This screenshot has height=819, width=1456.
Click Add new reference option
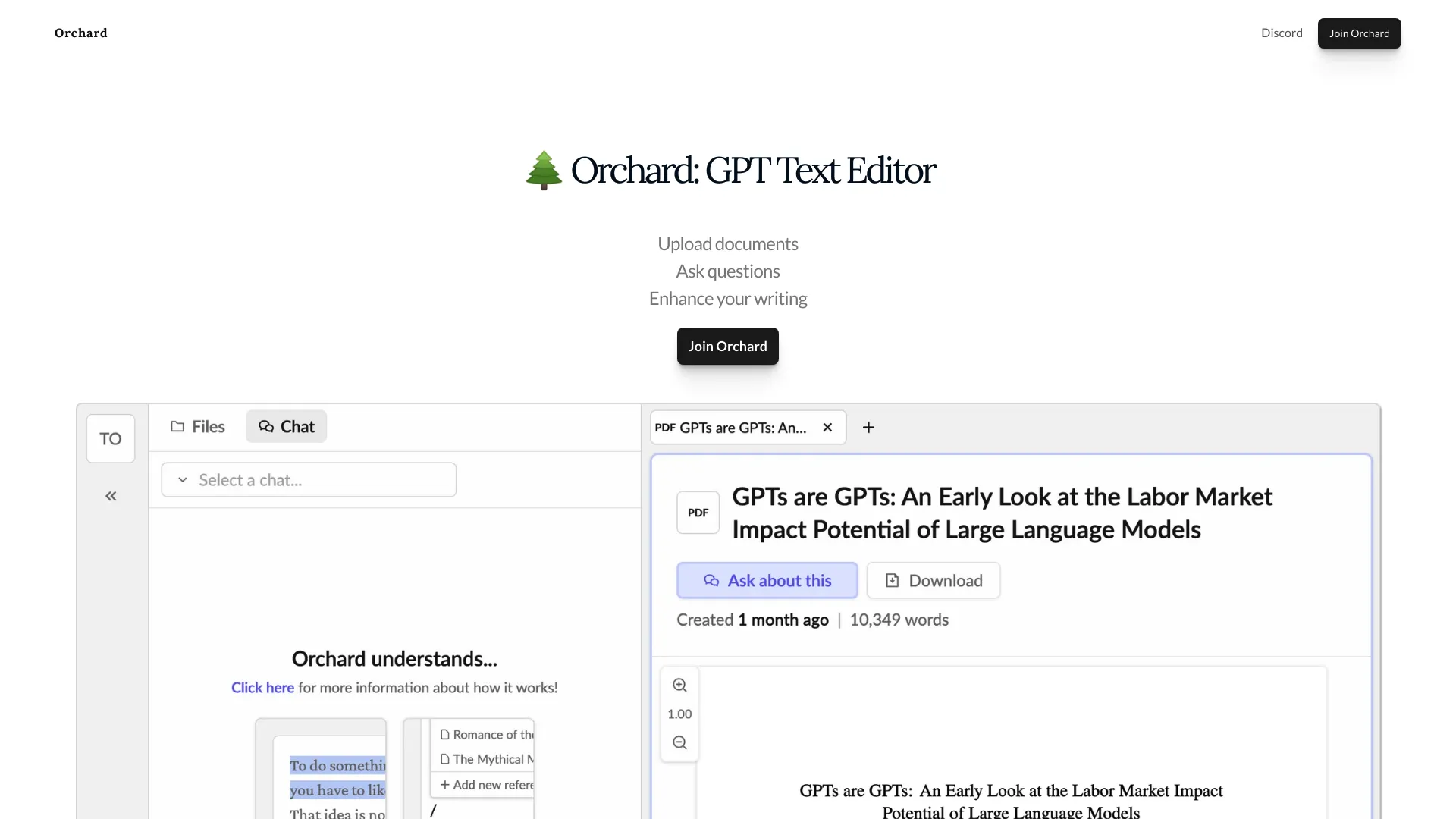486,785
